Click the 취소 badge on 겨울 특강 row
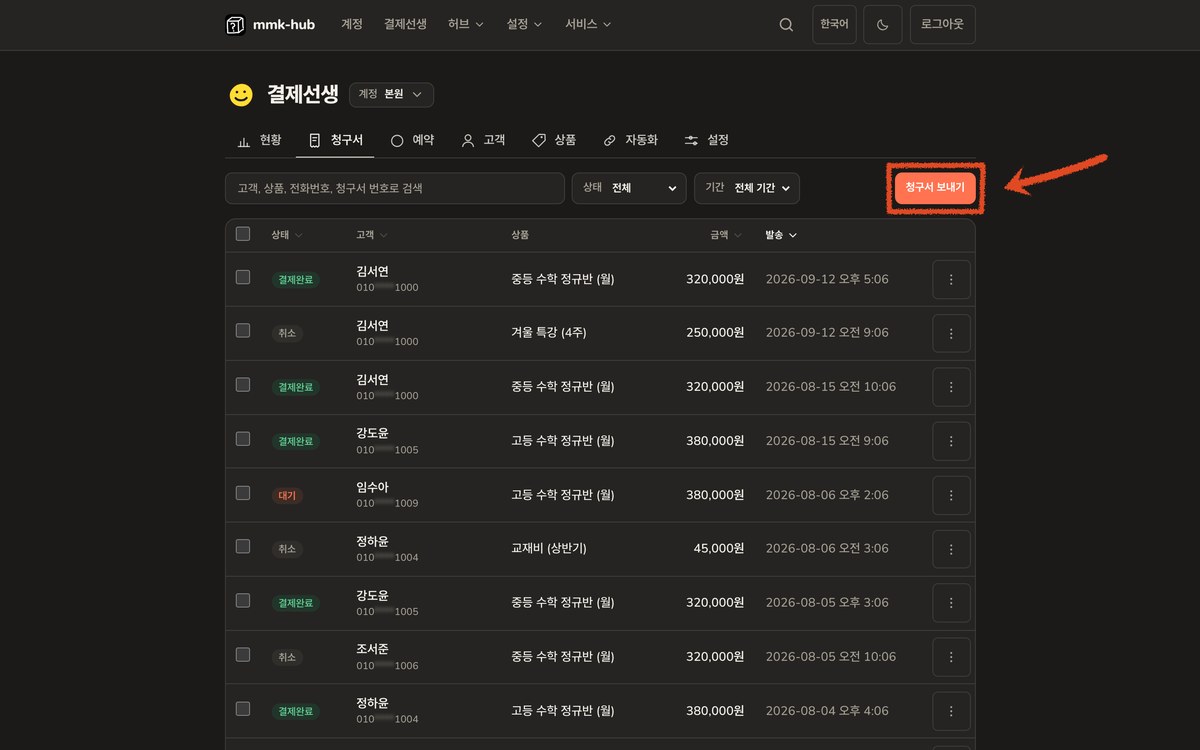Screen dimensions: 1200x750 point(287,333)
